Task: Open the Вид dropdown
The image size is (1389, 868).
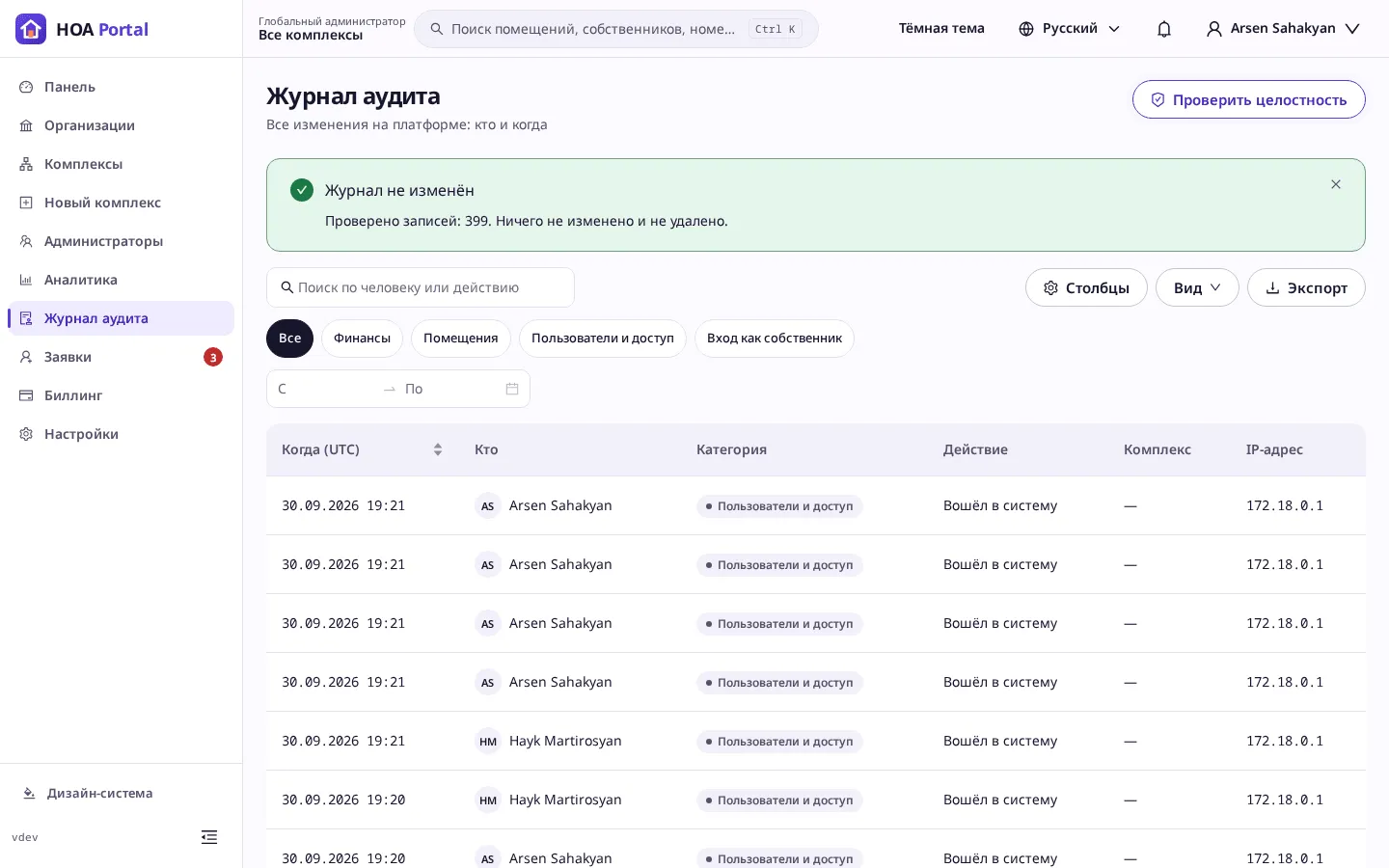Action: pyautogui.click(x=1197, y=287)
